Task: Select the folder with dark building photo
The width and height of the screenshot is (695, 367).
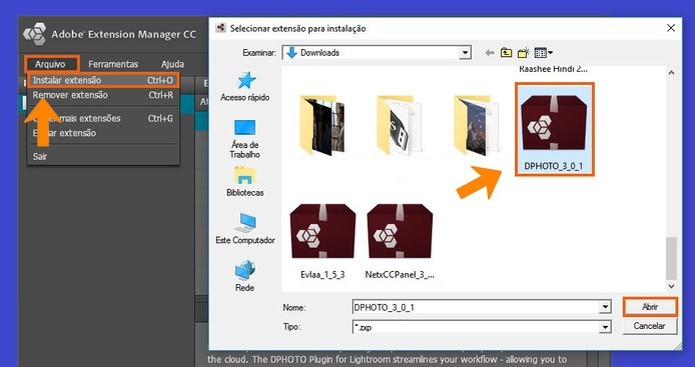Action: 323,125
